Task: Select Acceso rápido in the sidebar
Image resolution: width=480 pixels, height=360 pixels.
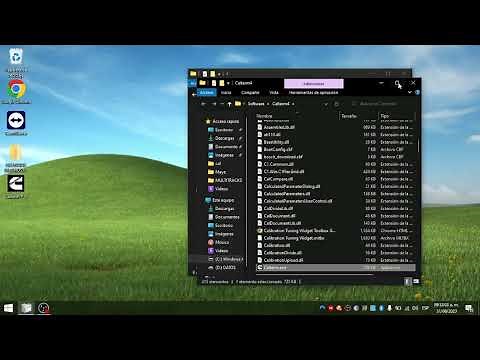Action: (222, 121)
